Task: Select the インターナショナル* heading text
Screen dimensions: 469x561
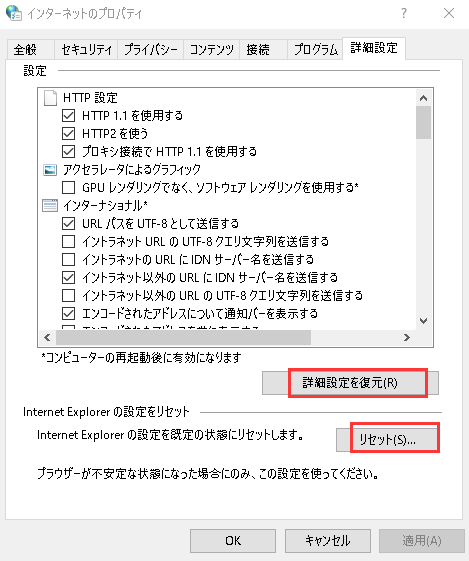Action: [105, 206]
